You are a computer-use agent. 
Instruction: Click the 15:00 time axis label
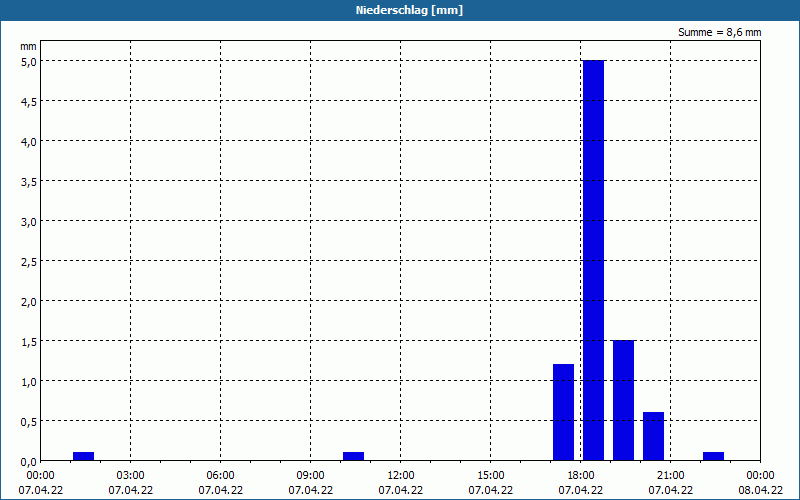[x=491, y=476]
